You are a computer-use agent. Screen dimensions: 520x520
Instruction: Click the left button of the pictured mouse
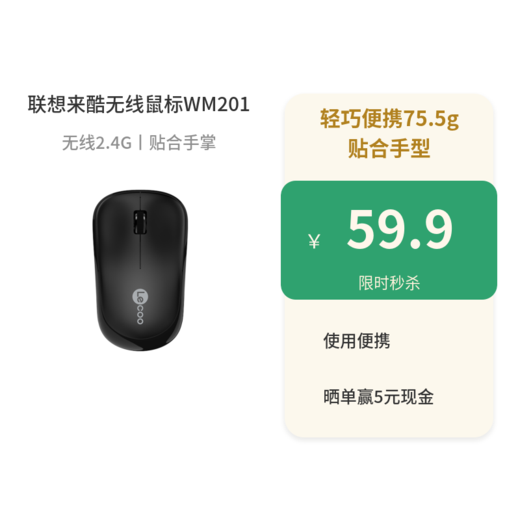(117, 227)
